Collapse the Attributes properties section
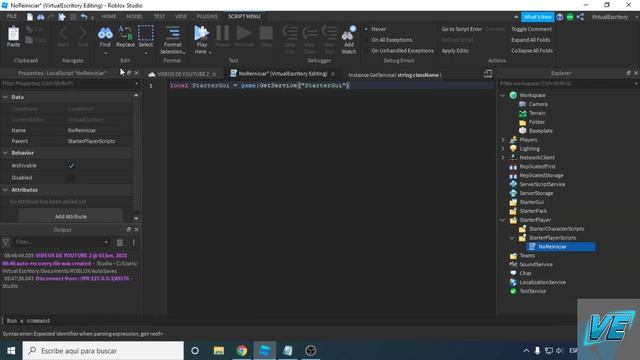The width and height of the screenshot is (640, 360). (x=5, y=190)
